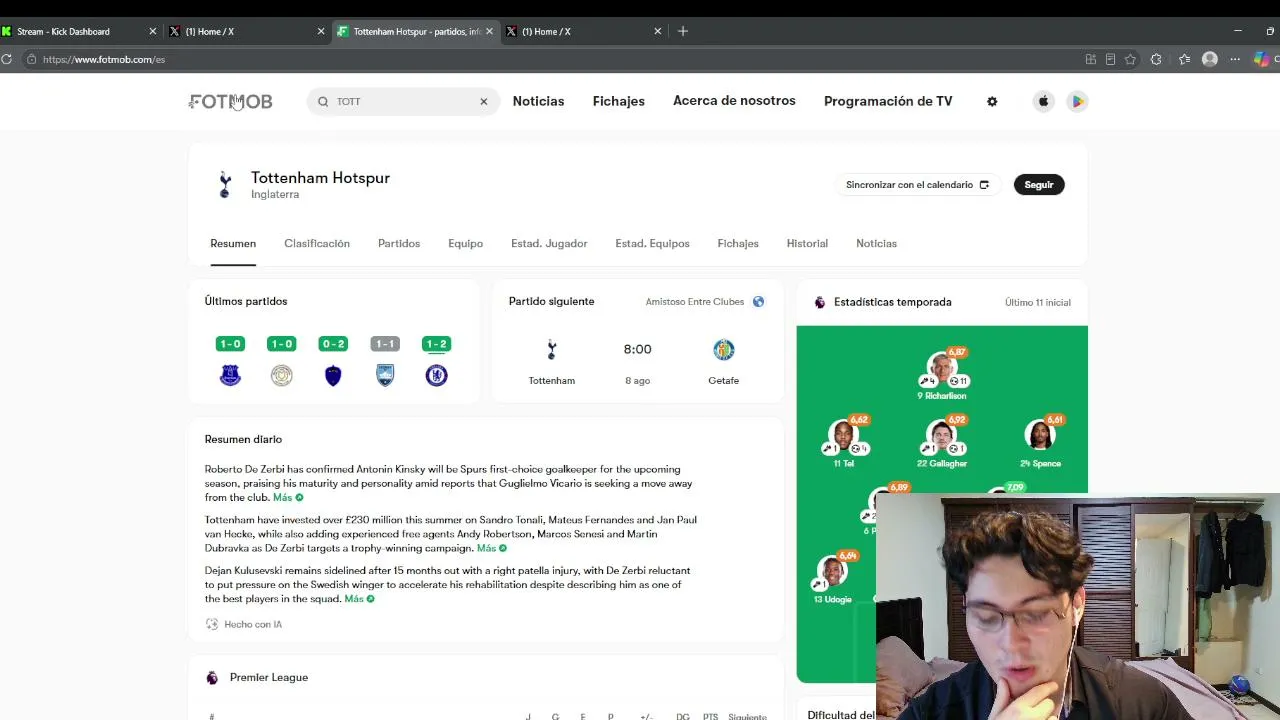Open FotMob settings gear
The image size is (1280, 720).
992,101
